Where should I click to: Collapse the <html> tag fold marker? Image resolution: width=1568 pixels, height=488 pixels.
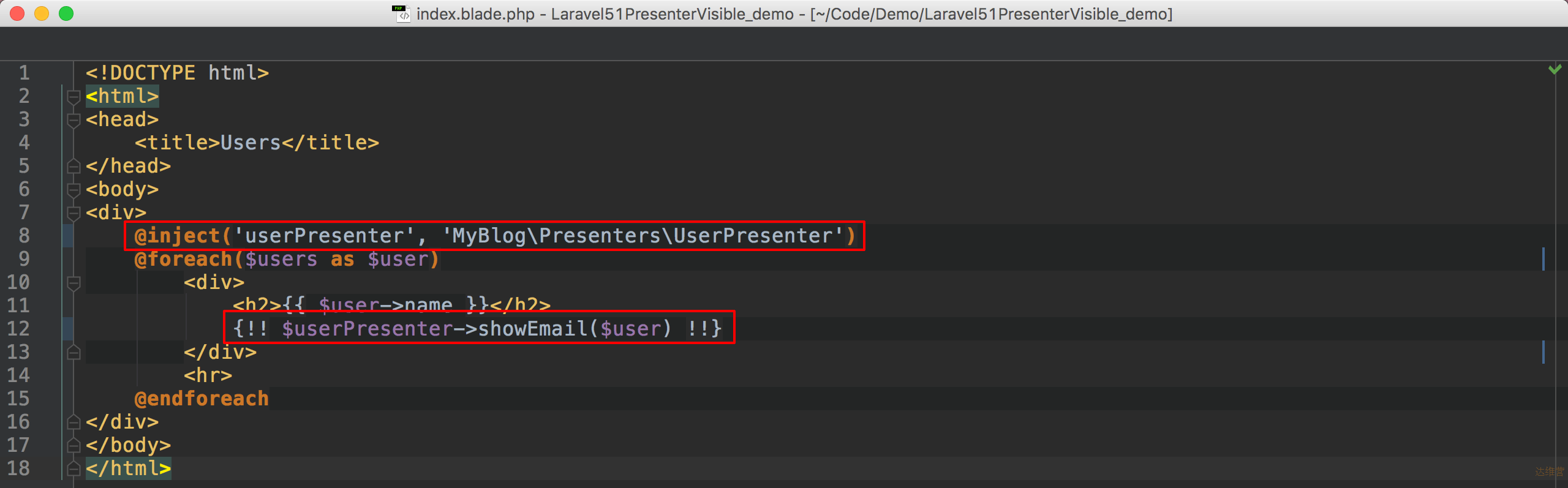tap(73, 97)
